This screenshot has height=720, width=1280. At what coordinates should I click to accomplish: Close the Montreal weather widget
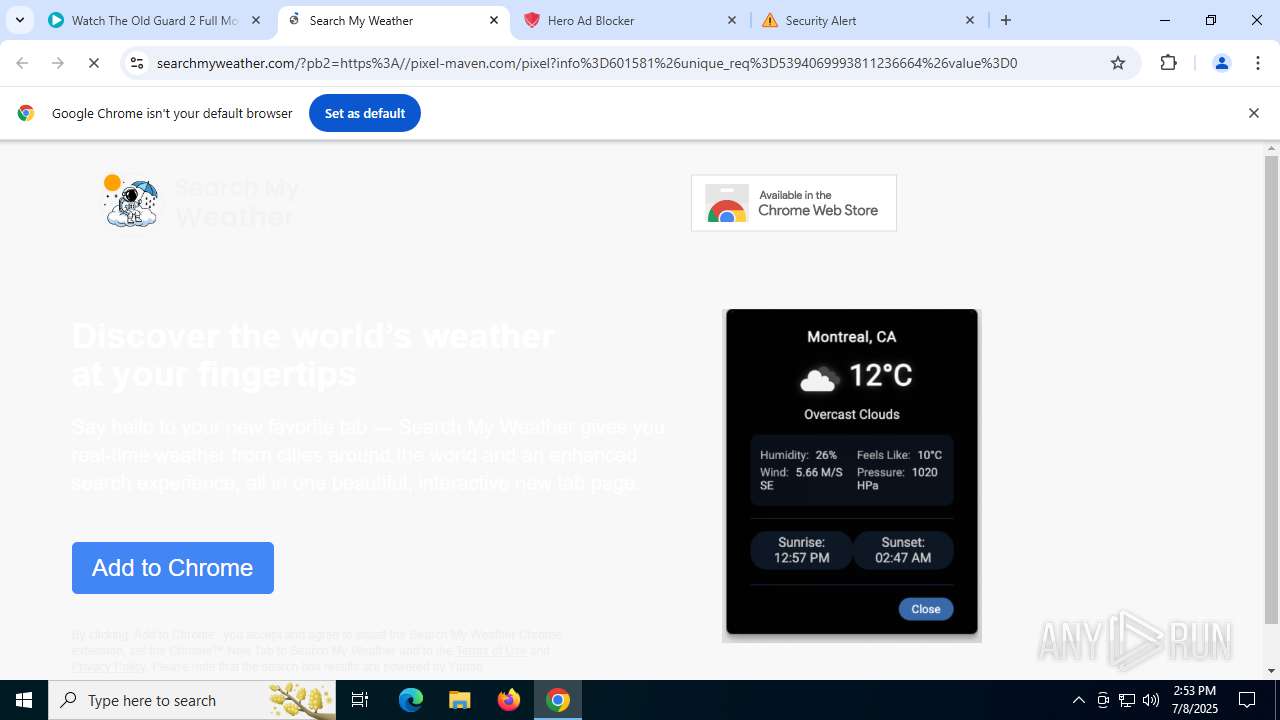(x=926, y=609)
